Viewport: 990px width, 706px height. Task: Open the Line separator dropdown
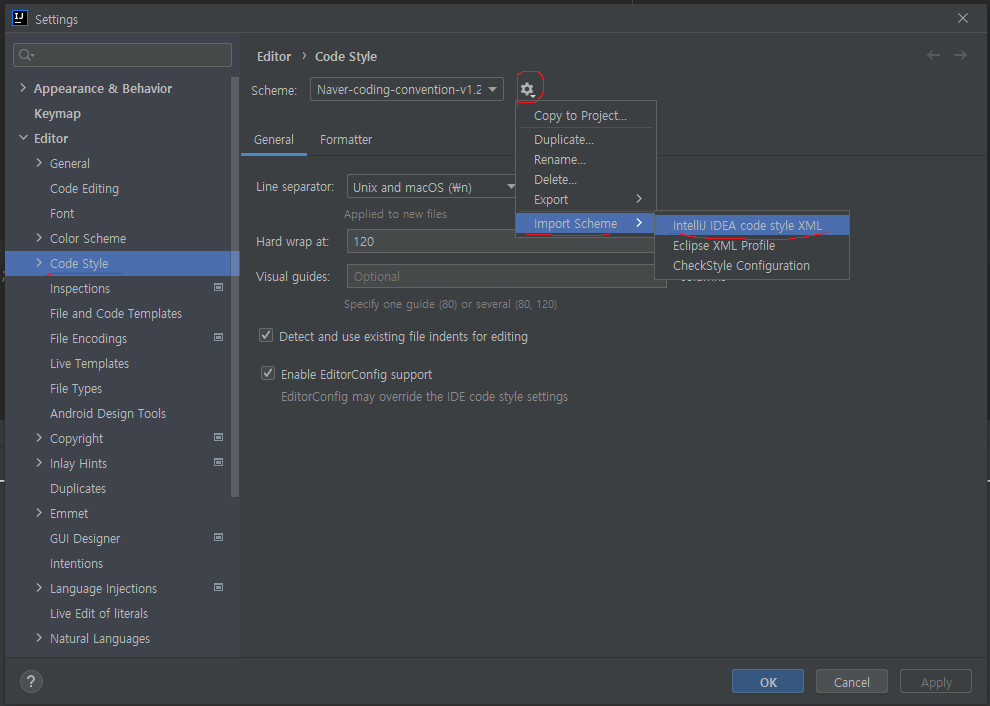(x=432, y=187)
